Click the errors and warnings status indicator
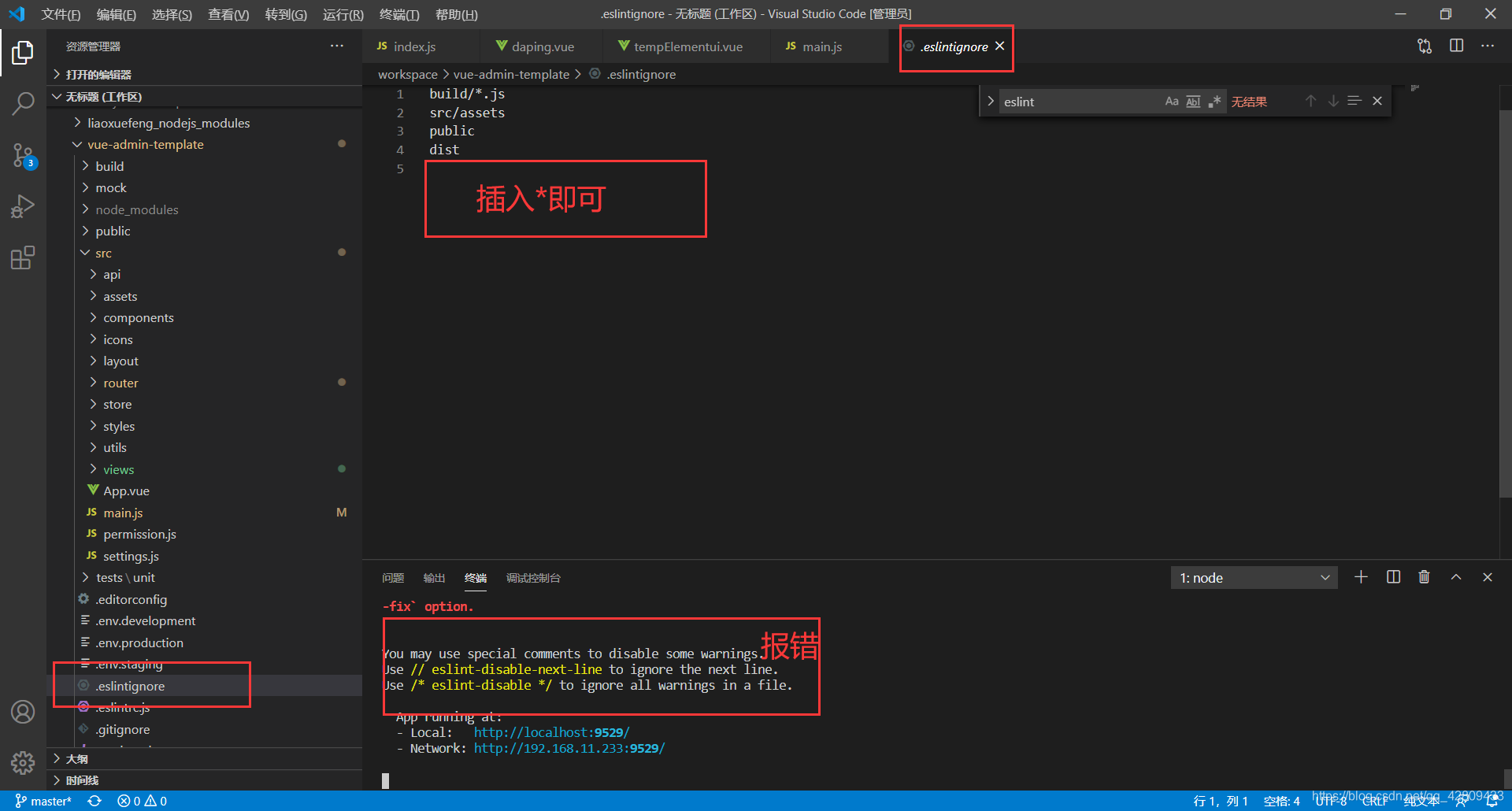The image size is (1512, 811). (142, 800)
